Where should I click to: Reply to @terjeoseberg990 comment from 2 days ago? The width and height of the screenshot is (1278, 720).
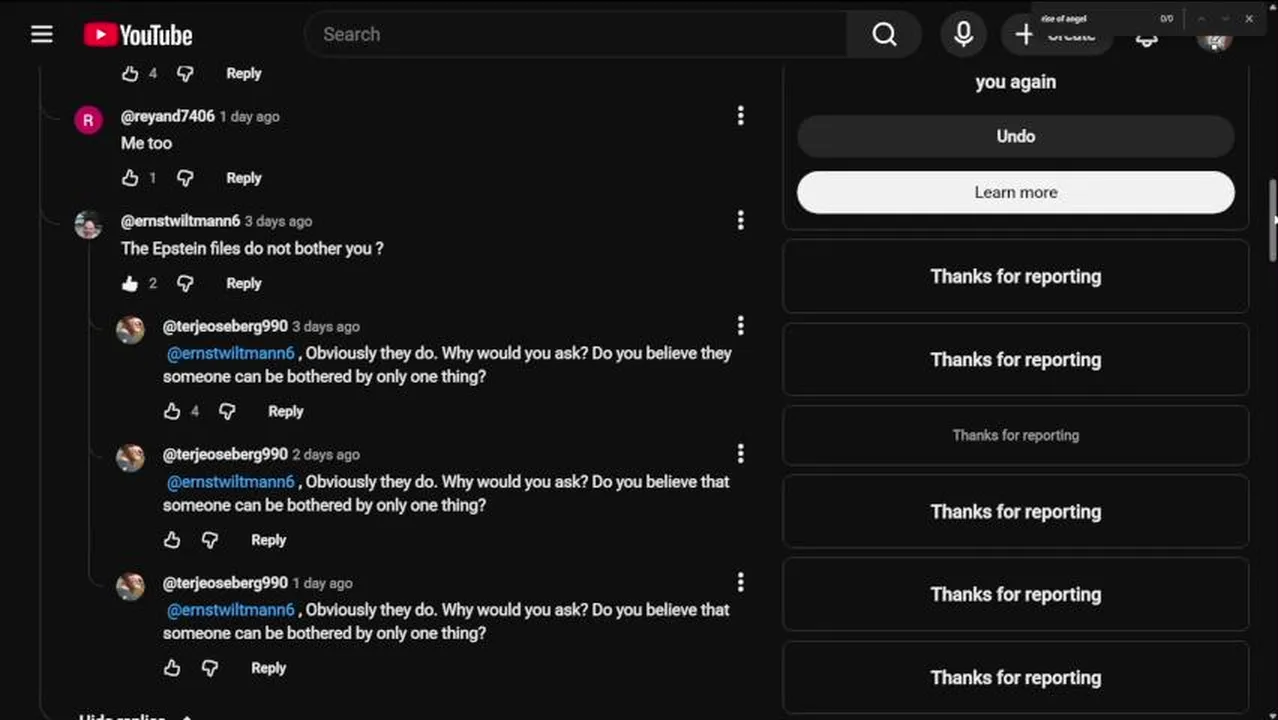[268, 540]
